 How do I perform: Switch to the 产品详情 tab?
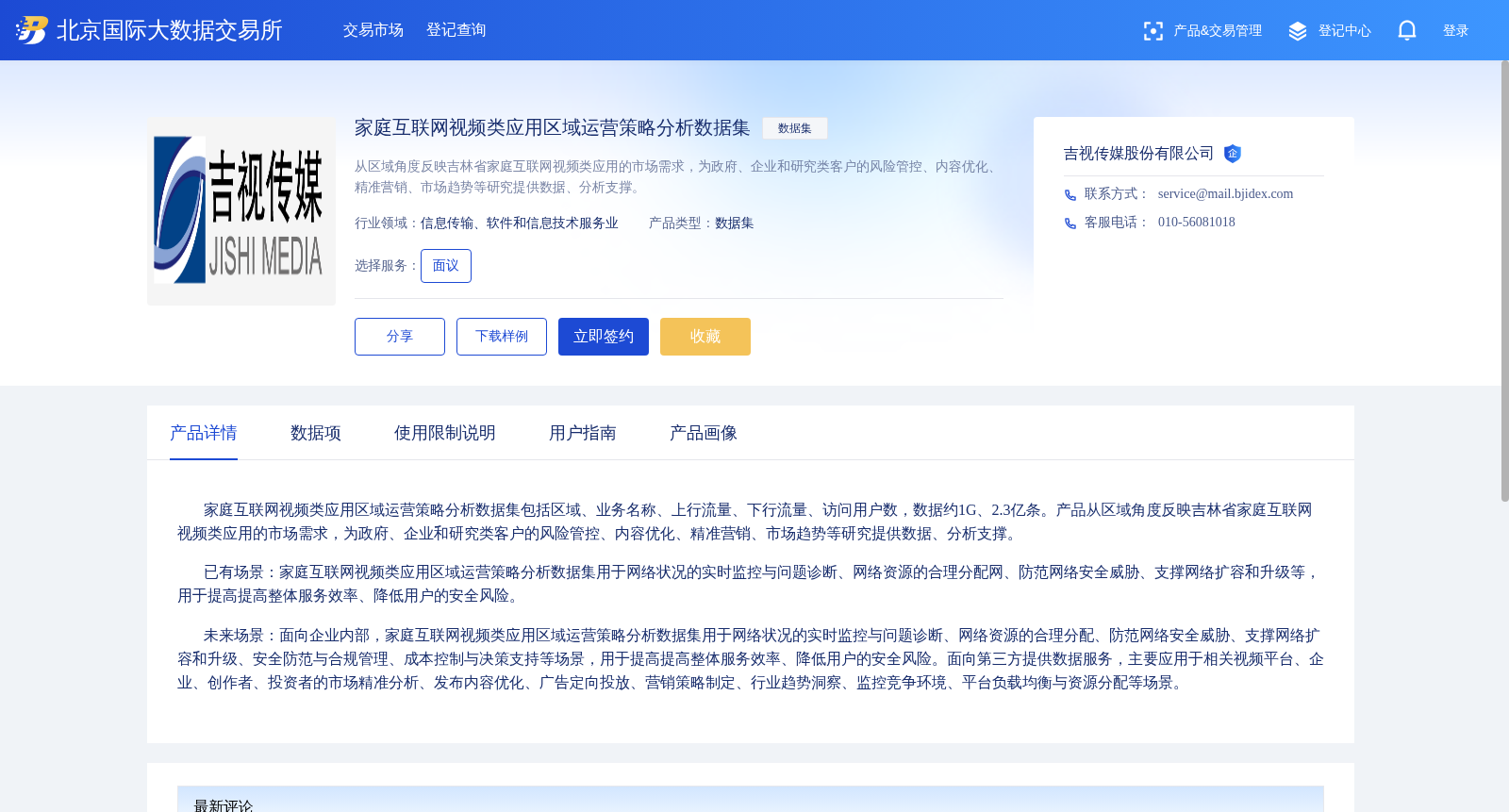[x=204, y=433]
